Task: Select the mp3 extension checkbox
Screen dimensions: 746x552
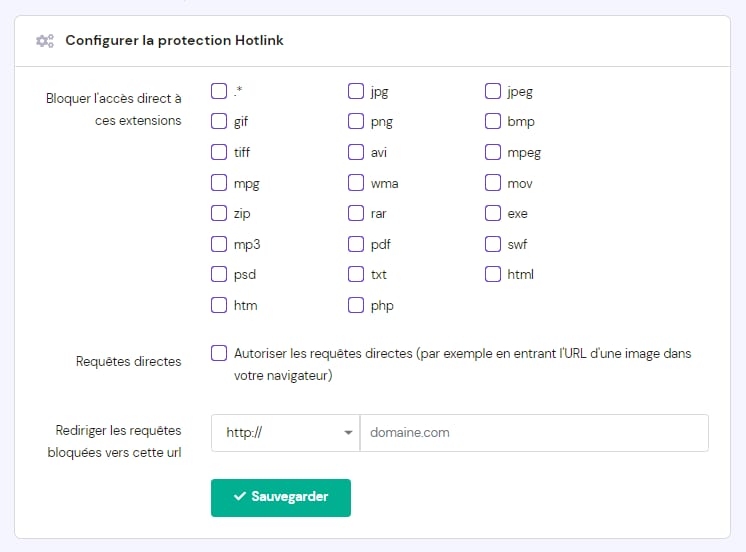Action: click(219, 244)
